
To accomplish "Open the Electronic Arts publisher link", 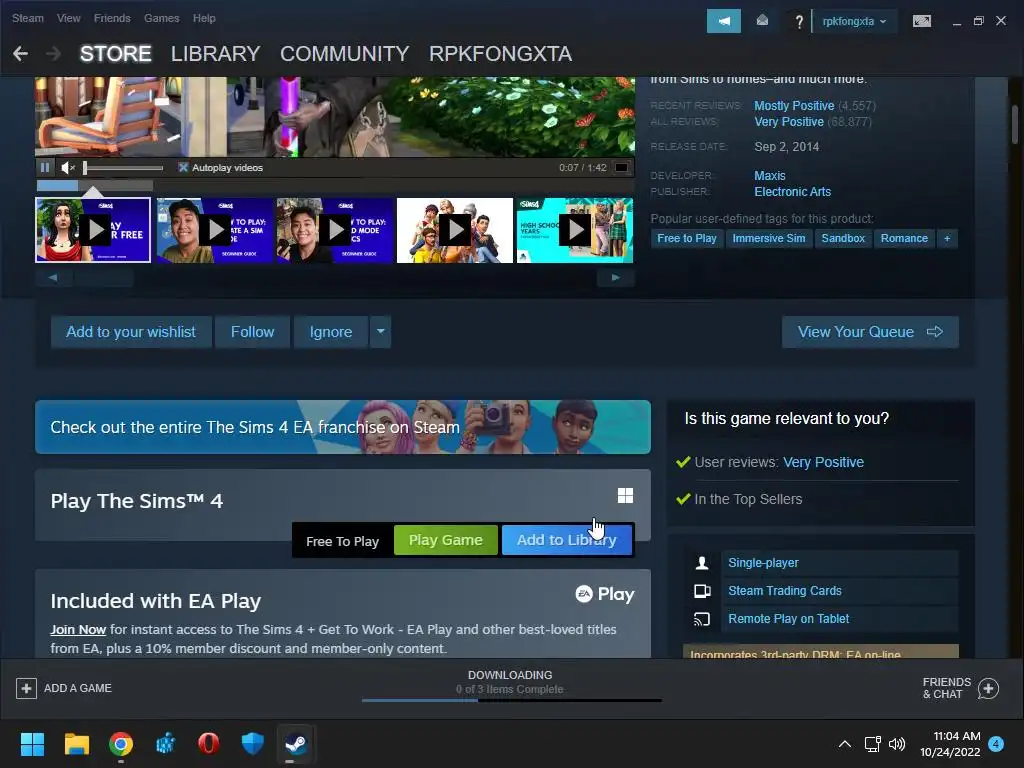I will [x=793, y=192].
